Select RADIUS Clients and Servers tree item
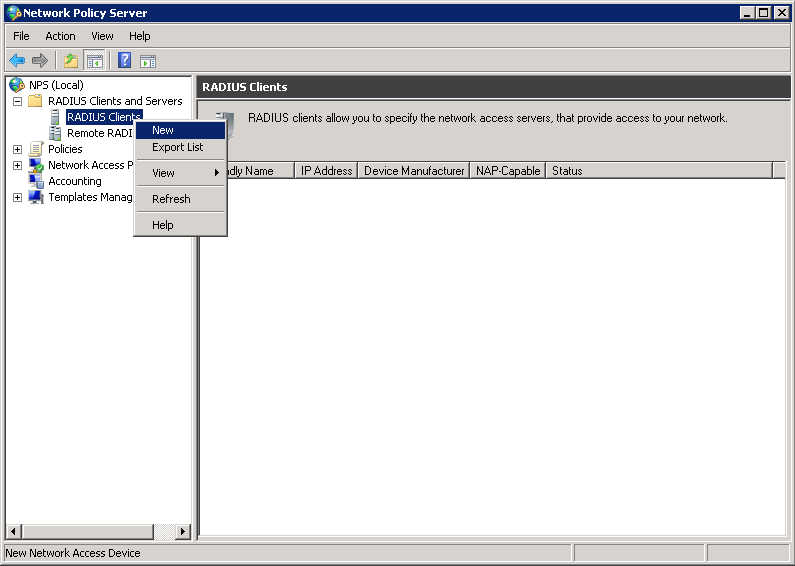 (x=115, y=101)
